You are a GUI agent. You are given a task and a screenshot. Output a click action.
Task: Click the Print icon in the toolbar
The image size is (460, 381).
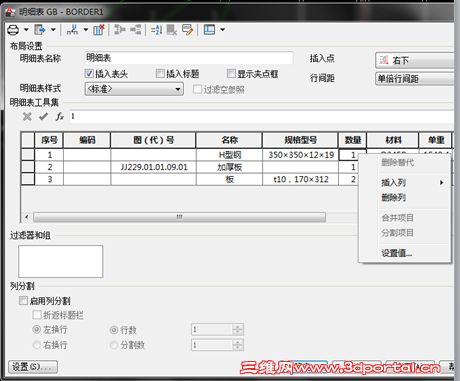click(13, 30)
